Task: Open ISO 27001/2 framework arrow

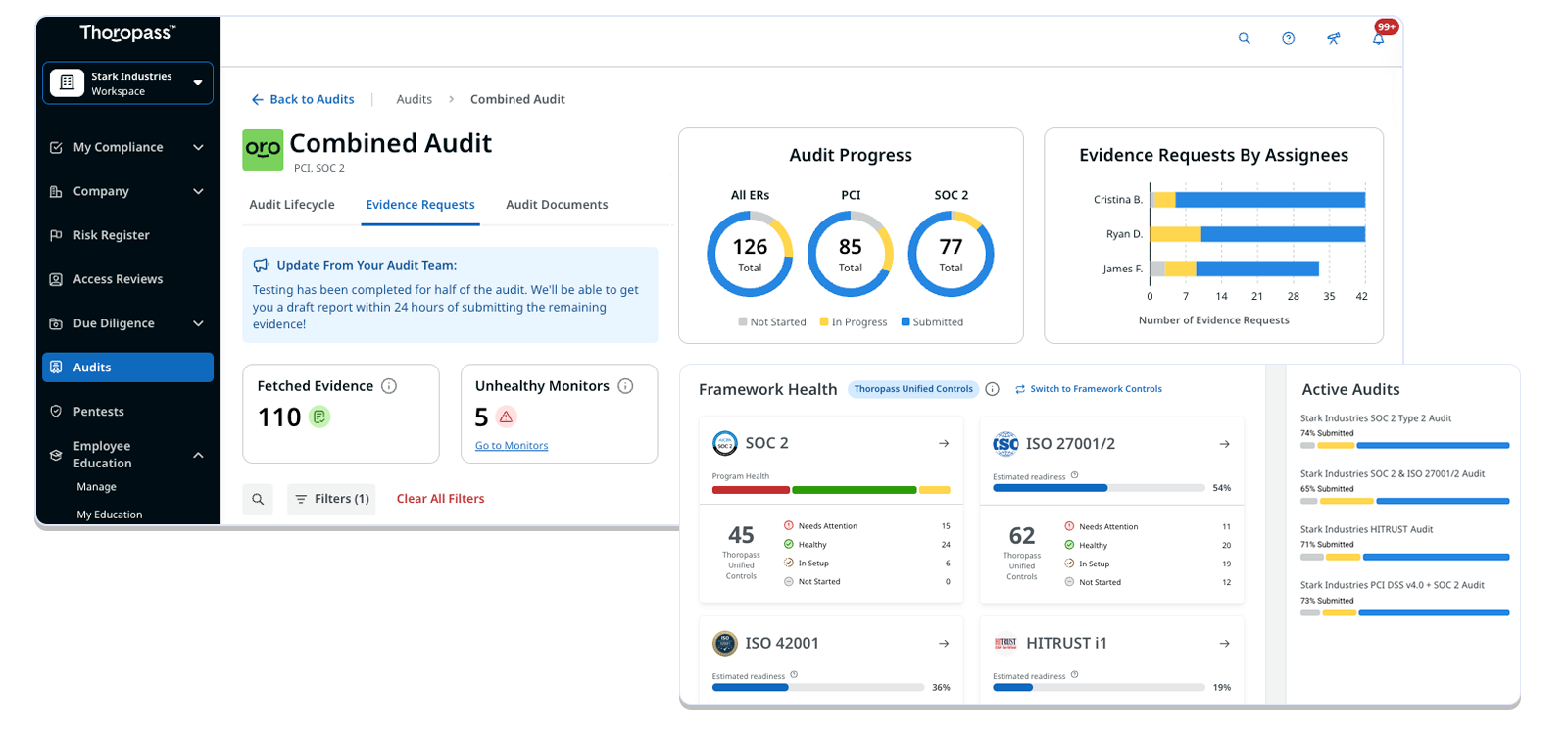Action: point(1224,444)
